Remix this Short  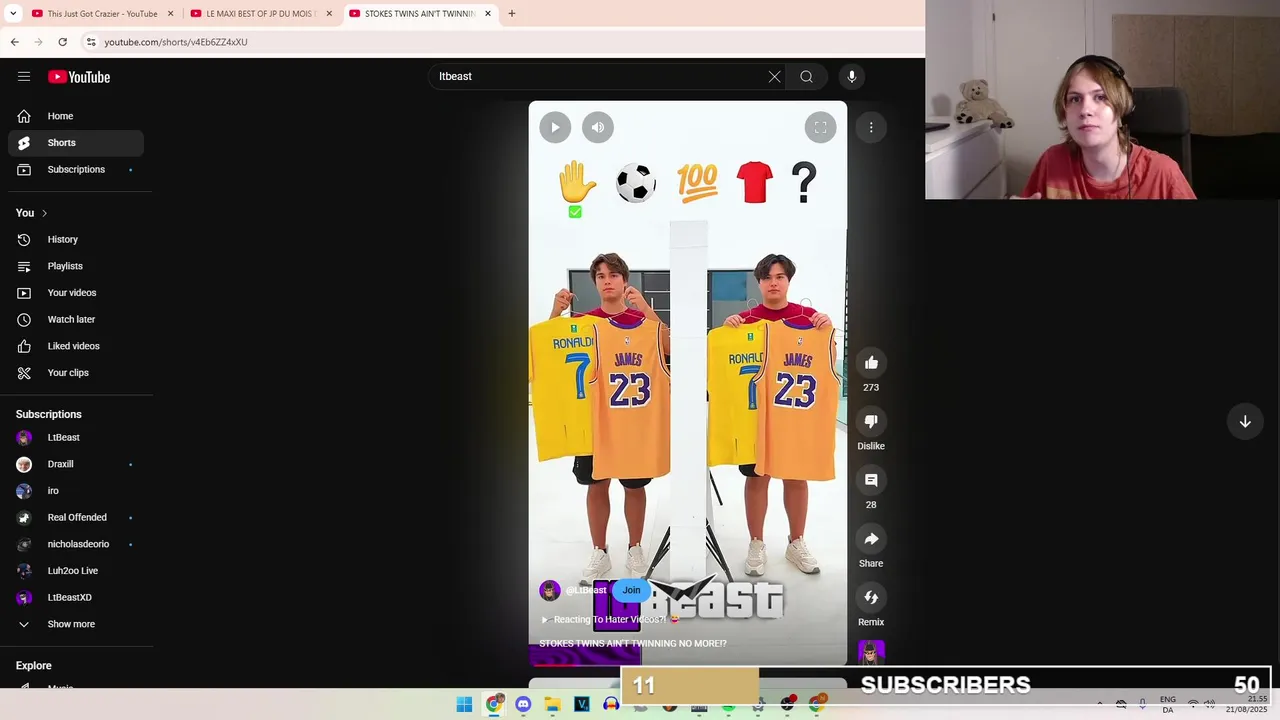(871, 598)
